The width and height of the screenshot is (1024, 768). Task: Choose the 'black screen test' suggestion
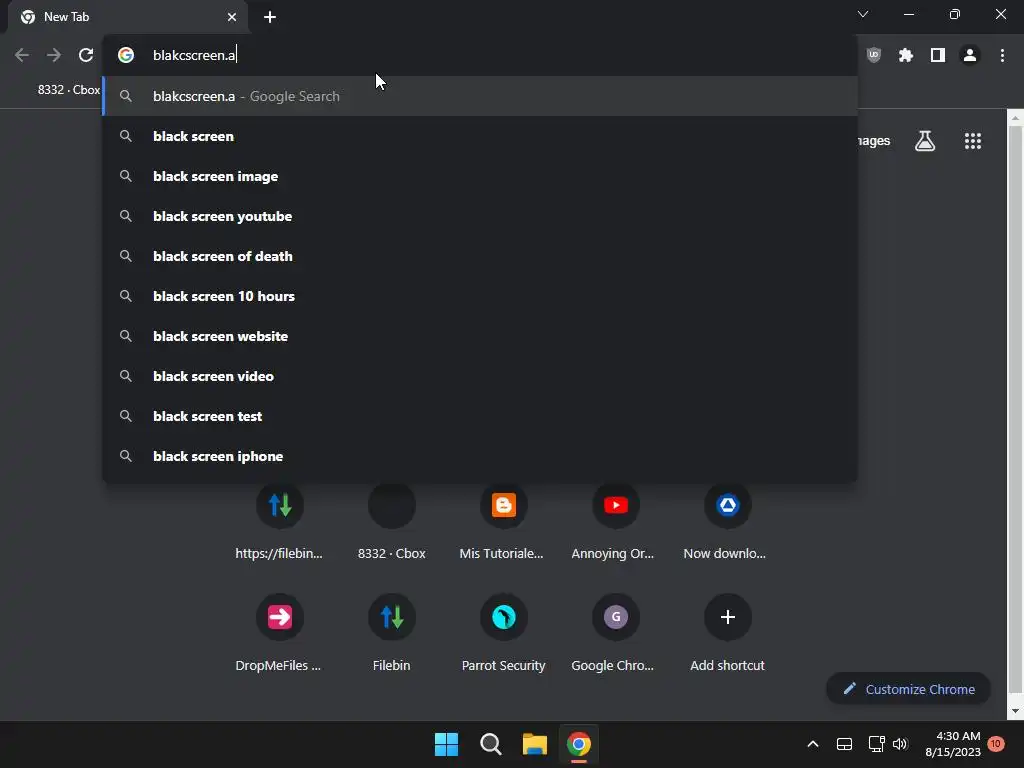(x=480, y=416)
